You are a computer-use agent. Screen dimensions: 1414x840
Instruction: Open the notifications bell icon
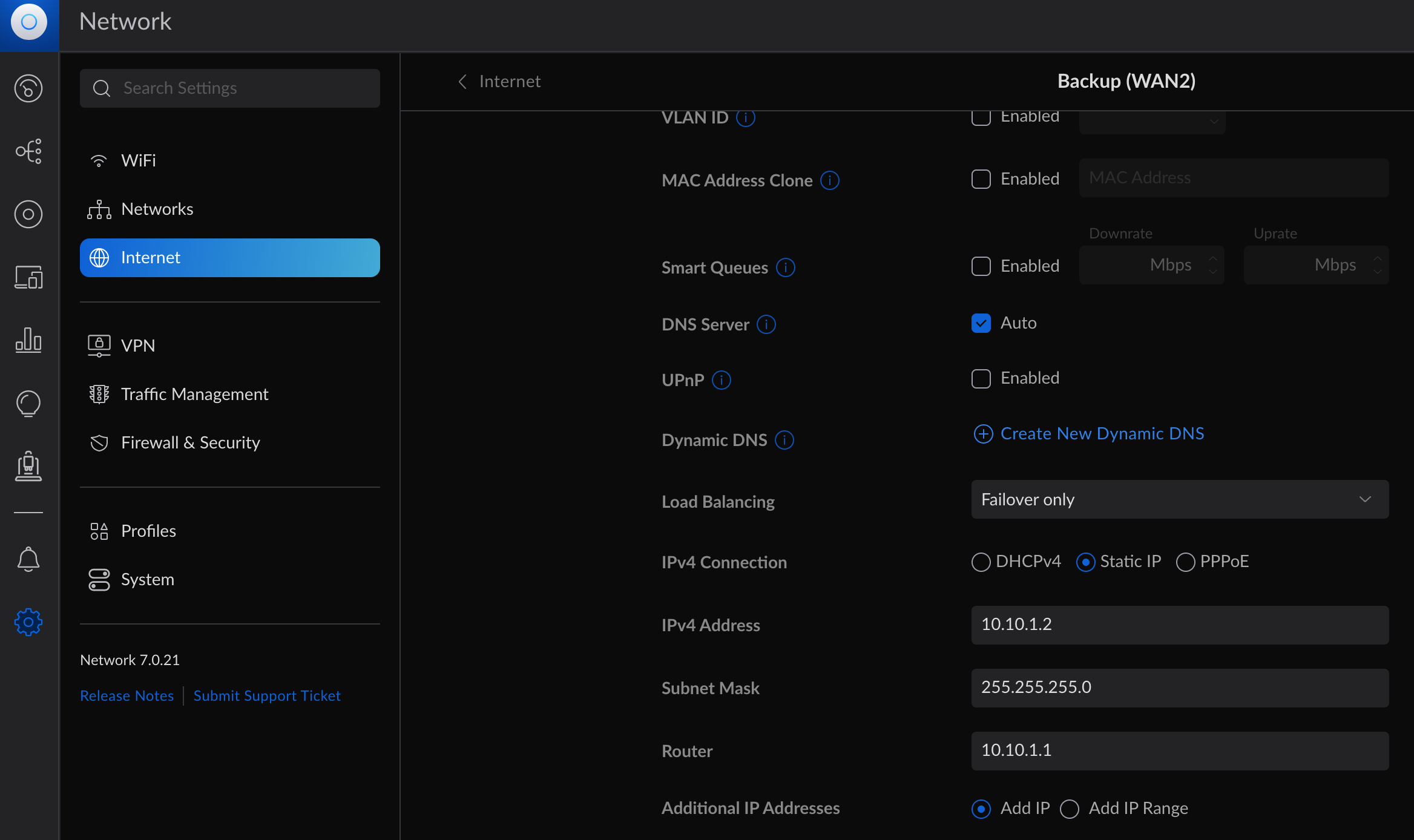(28, 559)
